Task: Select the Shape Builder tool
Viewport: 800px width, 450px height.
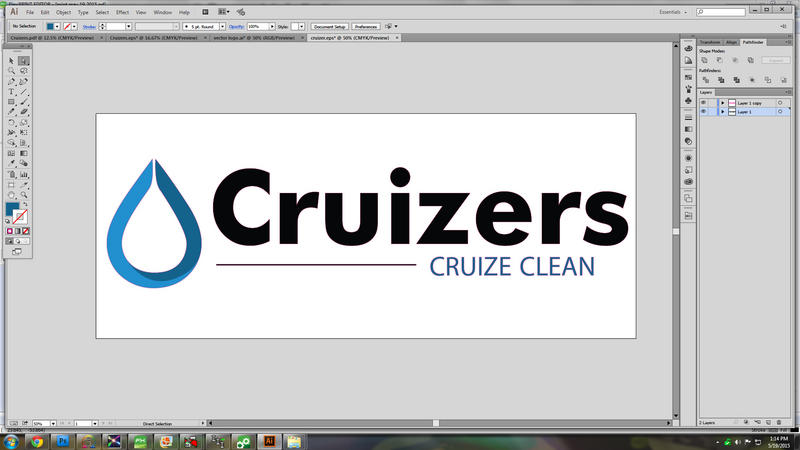Action: click(x=11, y=143)
